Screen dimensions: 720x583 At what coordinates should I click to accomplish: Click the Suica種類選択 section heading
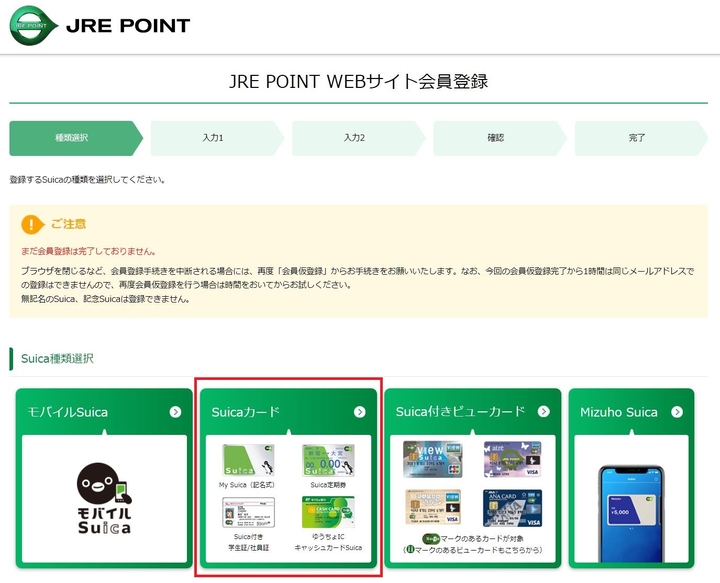(x=57, y=359)
